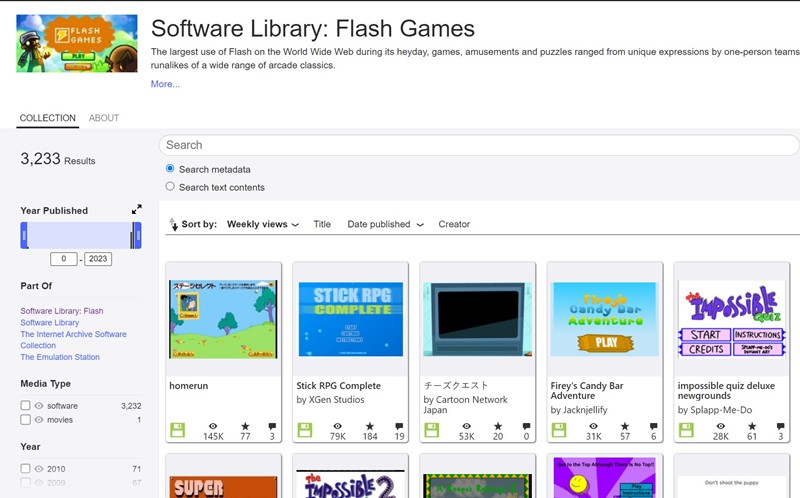Open the Weekly views sort dropdown

point(263,224)
